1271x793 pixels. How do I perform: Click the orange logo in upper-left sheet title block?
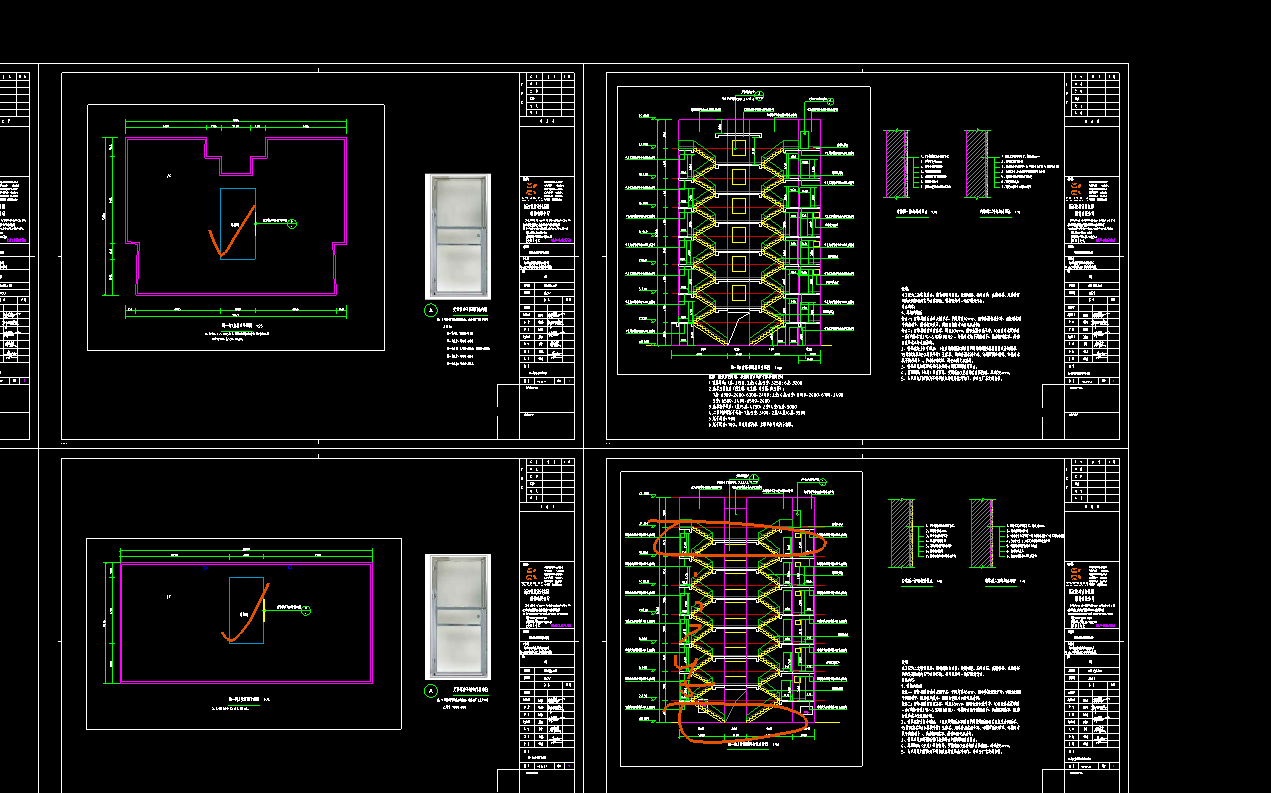pyautogui.click(x=529, y=190)
